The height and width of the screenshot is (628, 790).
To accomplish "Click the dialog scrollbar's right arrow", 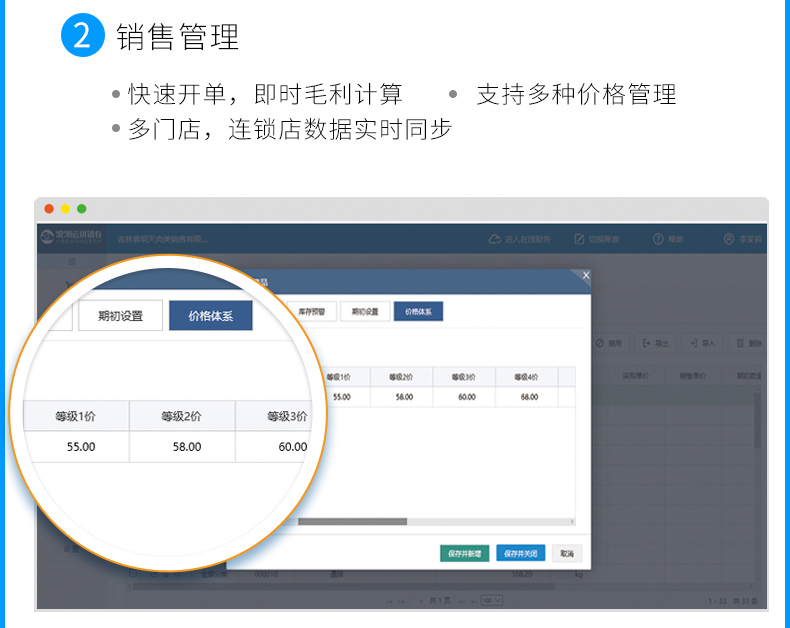I will pos(572,522).
